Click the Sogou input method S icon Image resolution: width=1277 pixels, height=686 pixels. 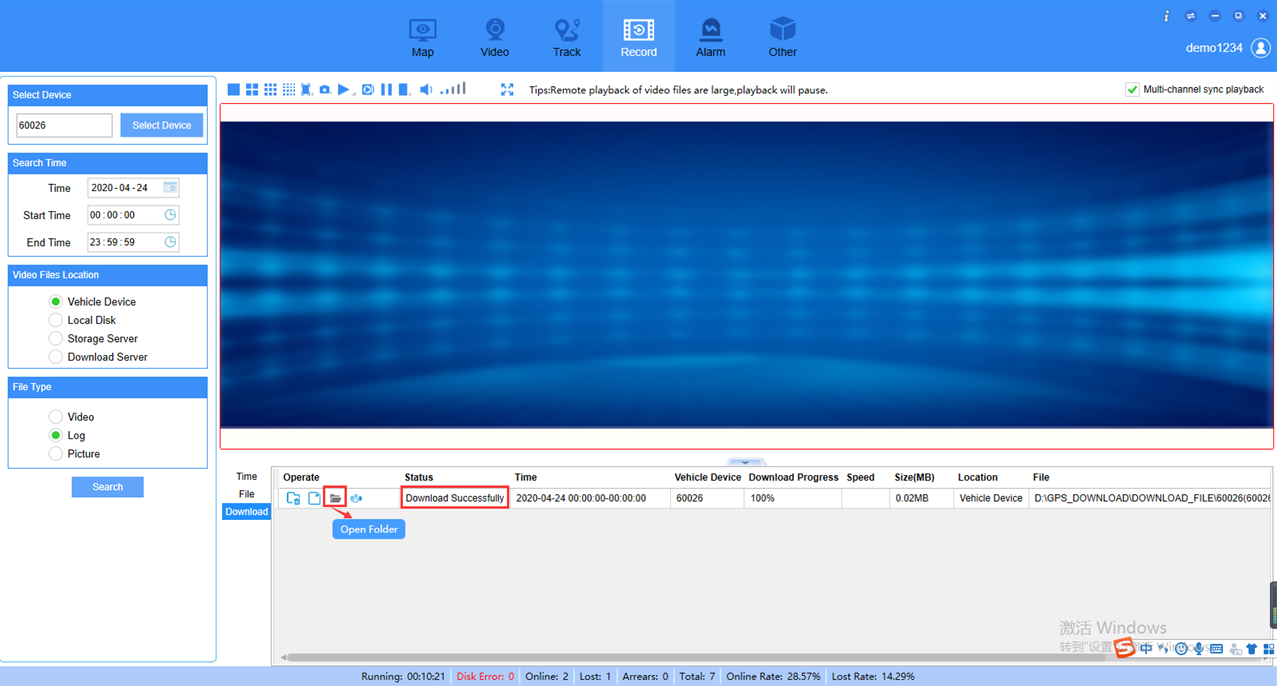(1125, 648)
